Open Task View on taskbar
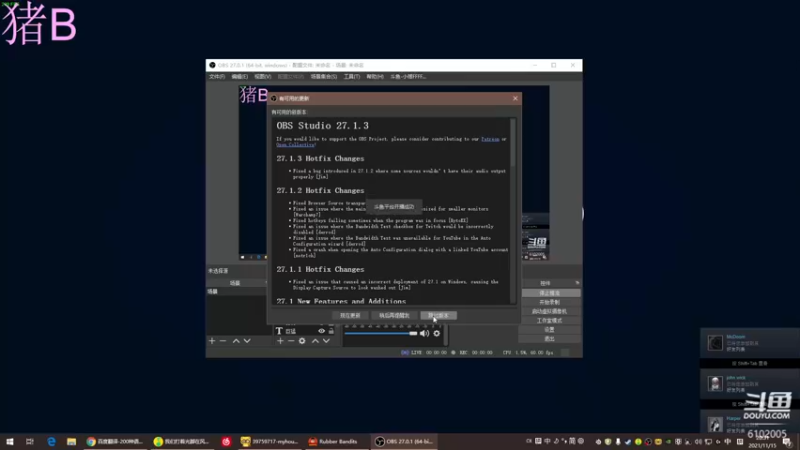 30,441
